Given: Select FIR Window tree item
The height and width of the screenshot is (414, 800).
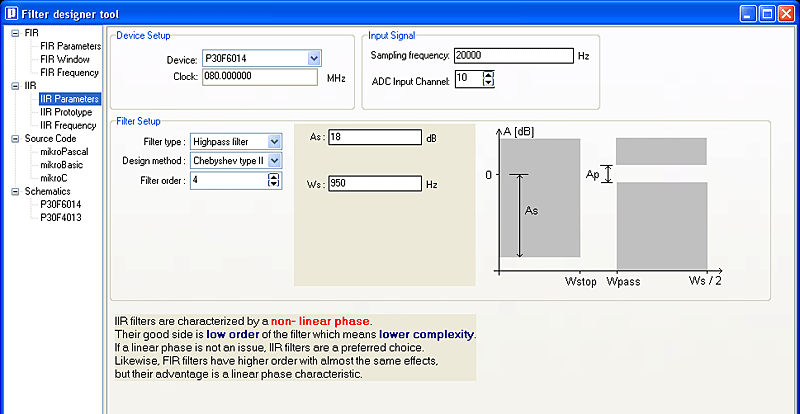Looking at the screenshot, I should pos(64,59).
